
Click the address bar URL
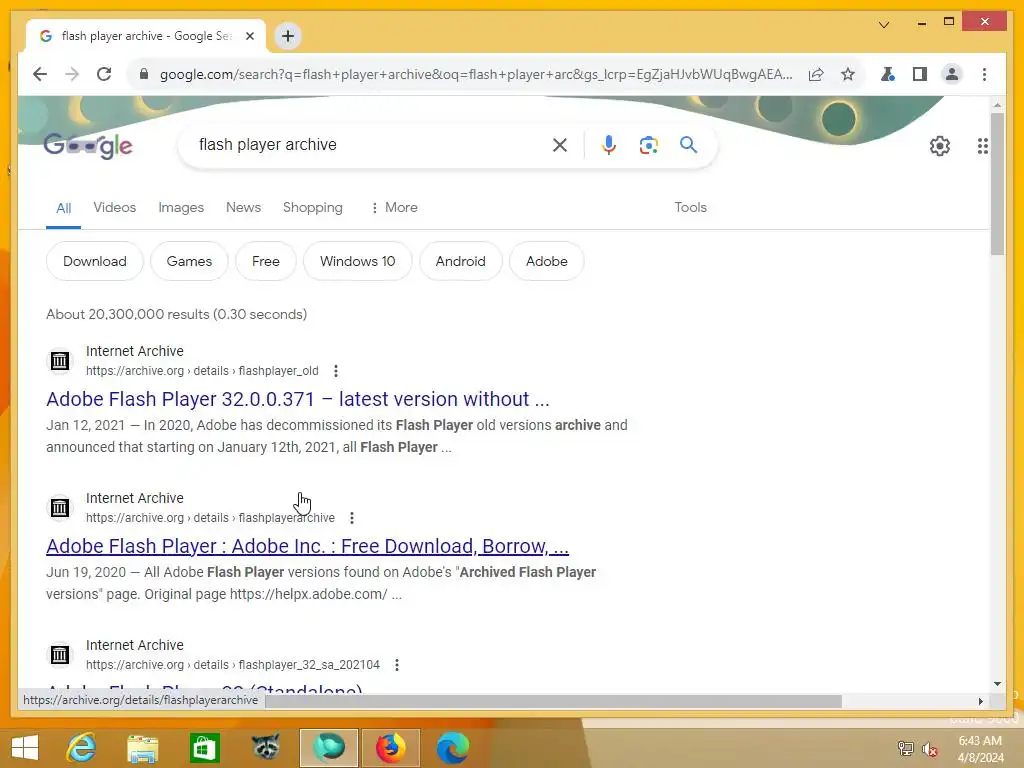[x=476, y=74]
